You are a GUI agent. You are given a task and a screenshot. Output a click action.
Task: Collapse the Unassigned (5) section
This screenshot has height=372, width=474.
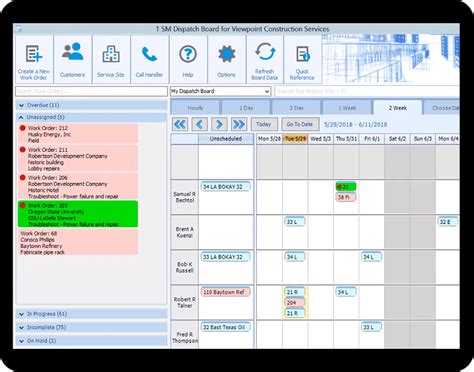tap(92, 117)
